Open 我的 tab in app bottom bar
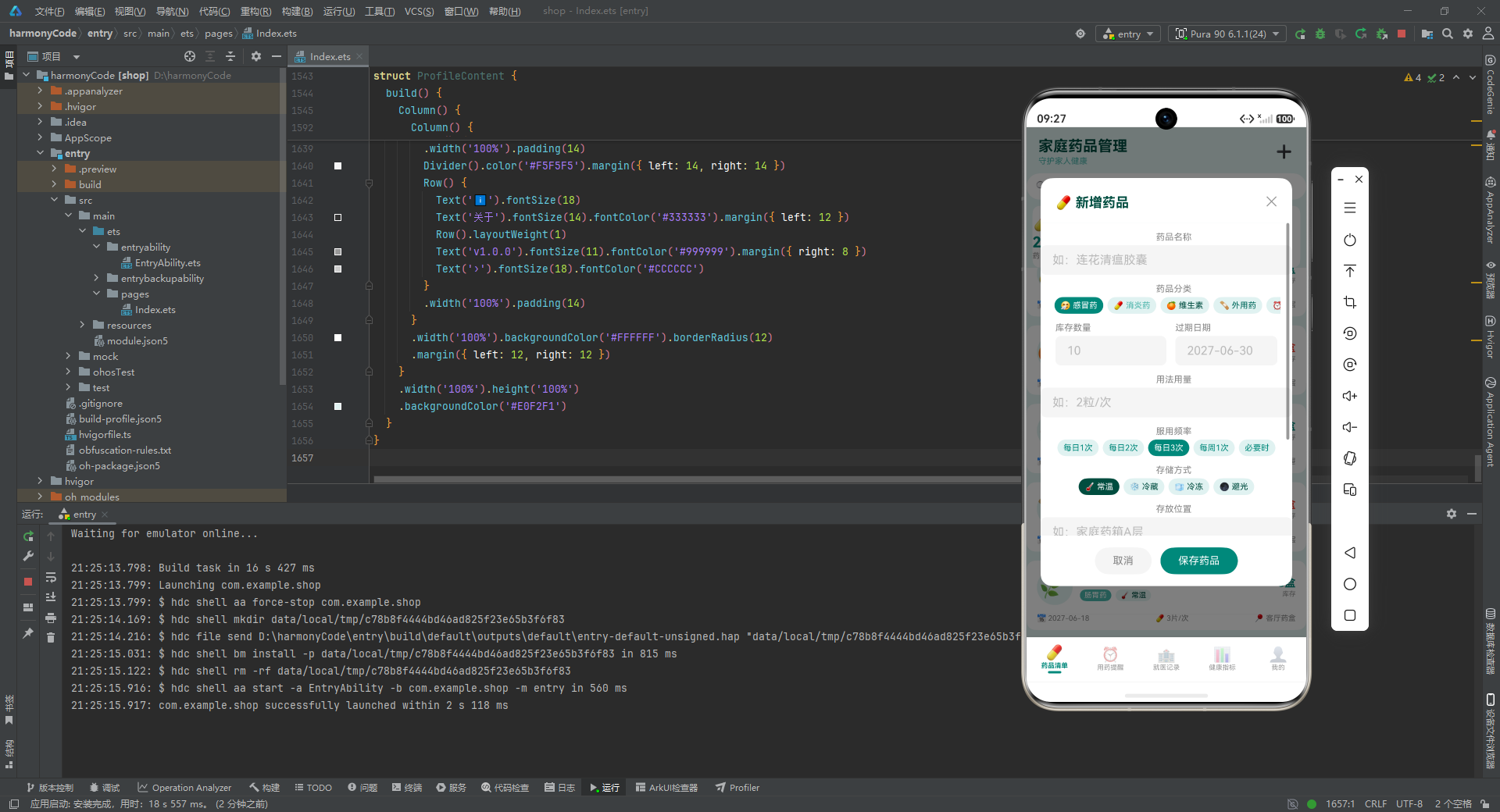 point(1278,658)
